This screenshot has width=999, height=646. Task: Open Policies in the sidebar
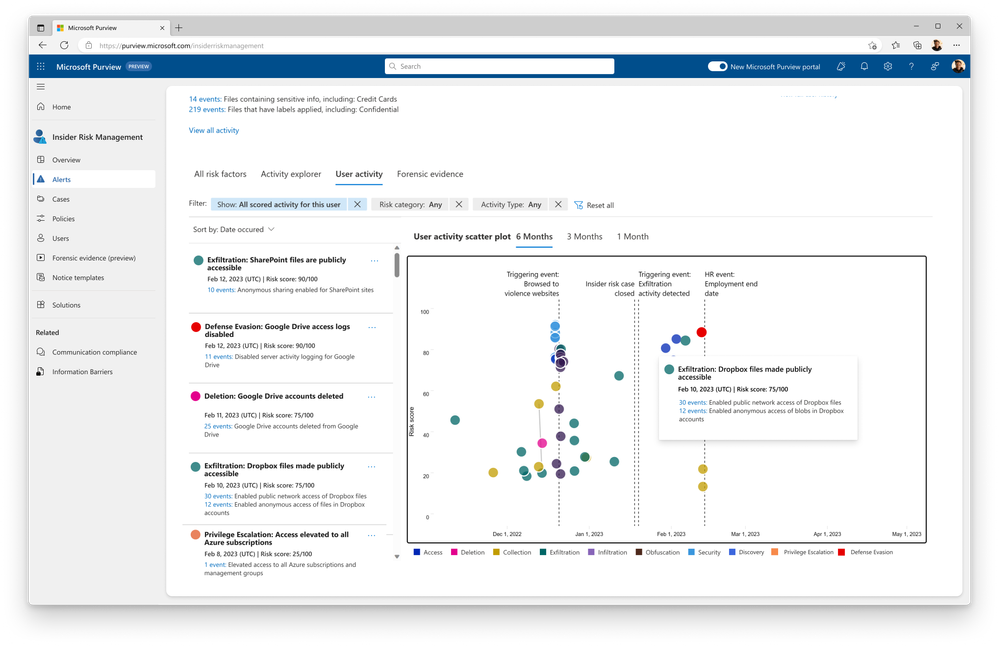[x=63, y=219]
